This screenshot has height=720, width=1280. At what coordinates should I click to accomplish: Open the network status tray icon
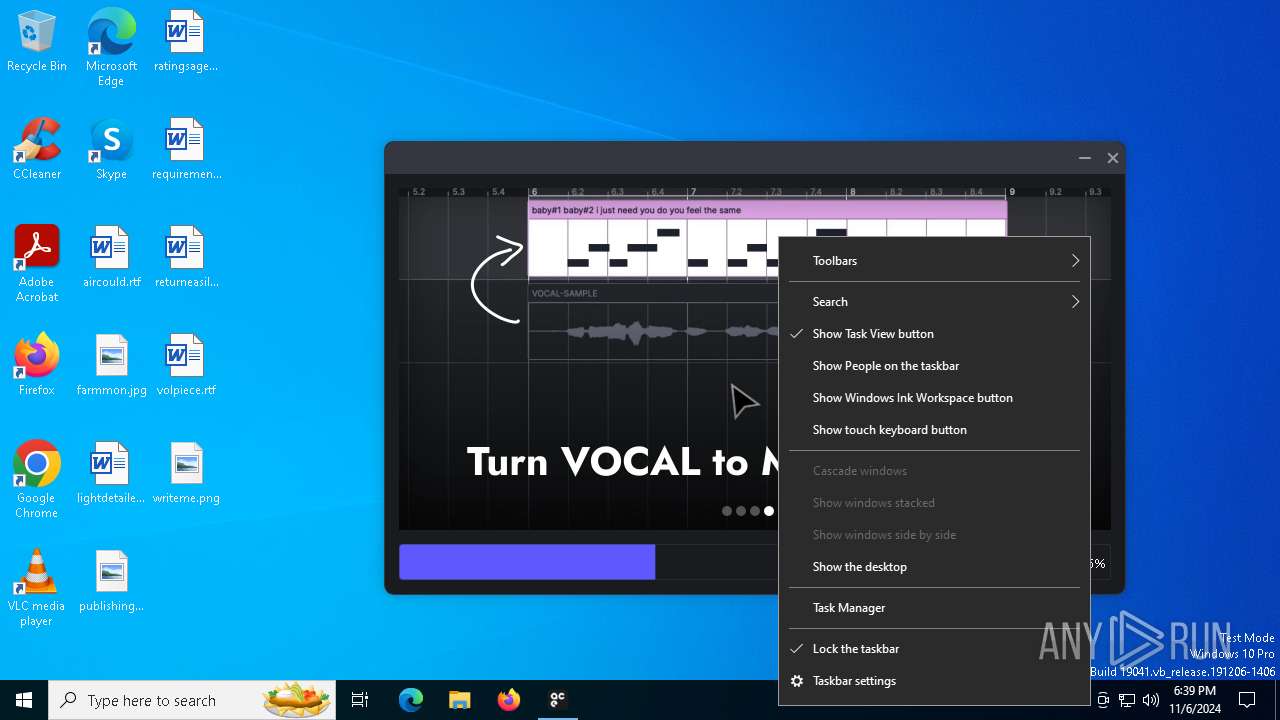point(1127,700)
